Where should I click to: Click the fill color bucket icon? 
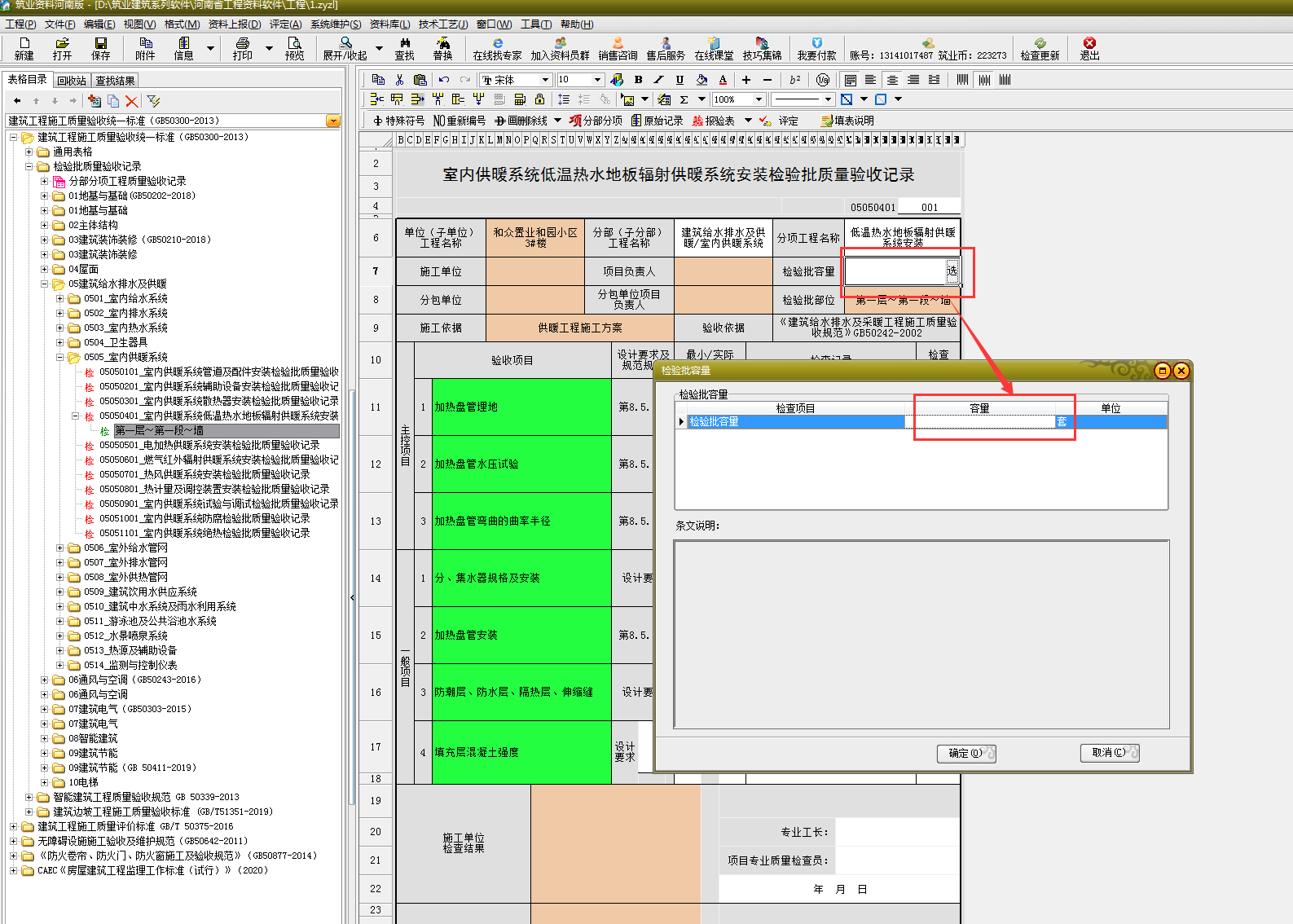[x=701, y=79]
